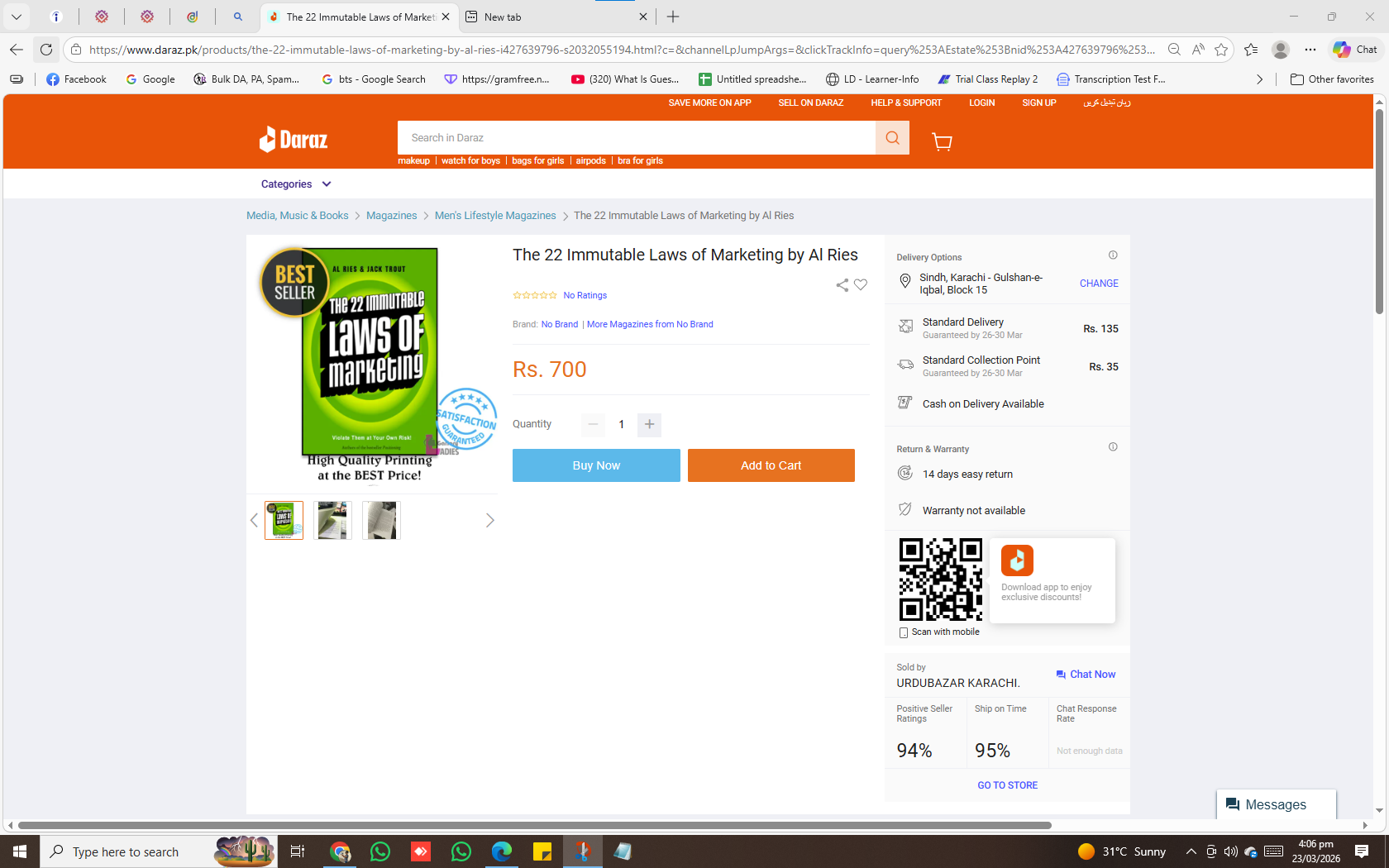Select the second product thumbnail

click(x=332, y=520)
